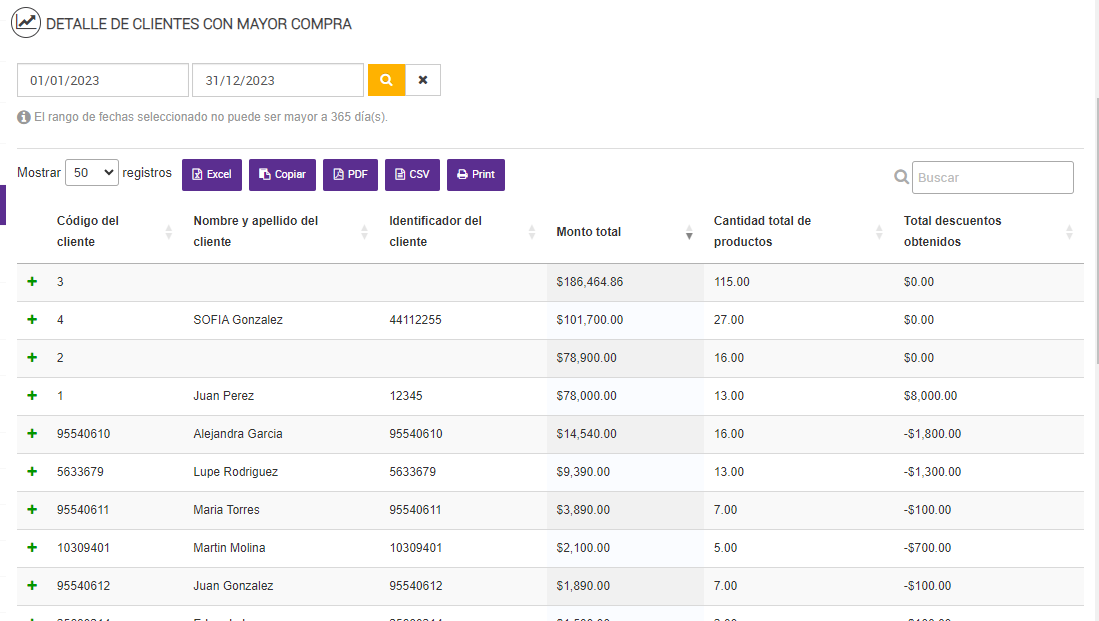Click the Print button

[x=476, y=175]
